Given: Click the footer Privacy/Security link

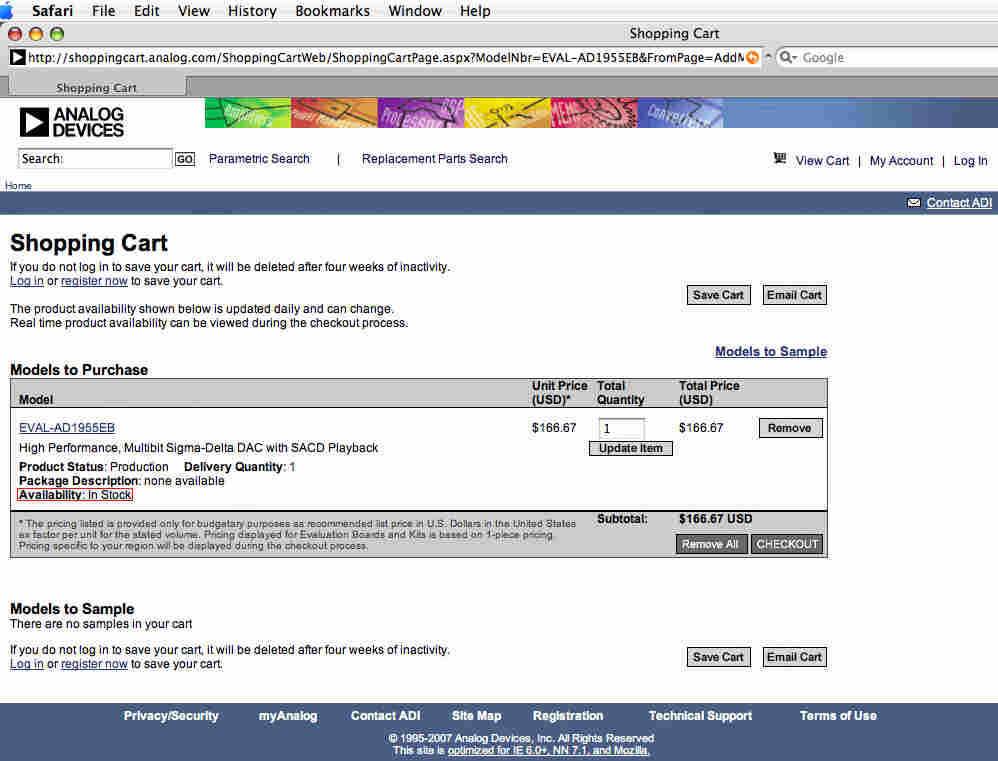Looking at the screenshot, I should (x=171, y=715).
